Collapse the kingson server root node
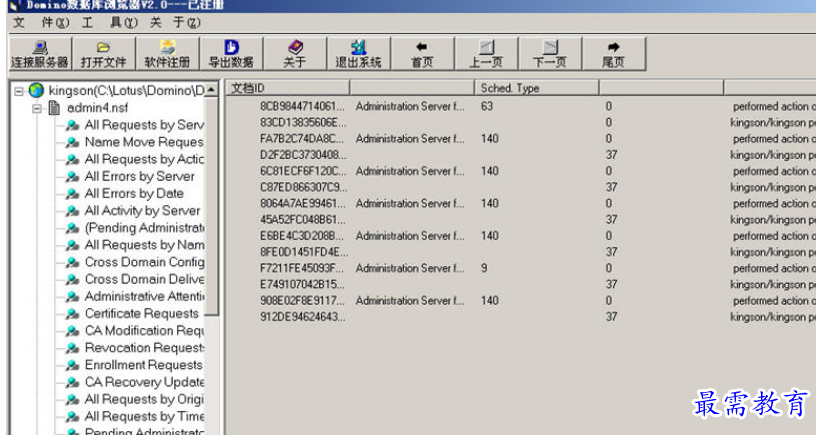Image resolution: width=816 pixels, height=435 pixels. tap(19, 91)
